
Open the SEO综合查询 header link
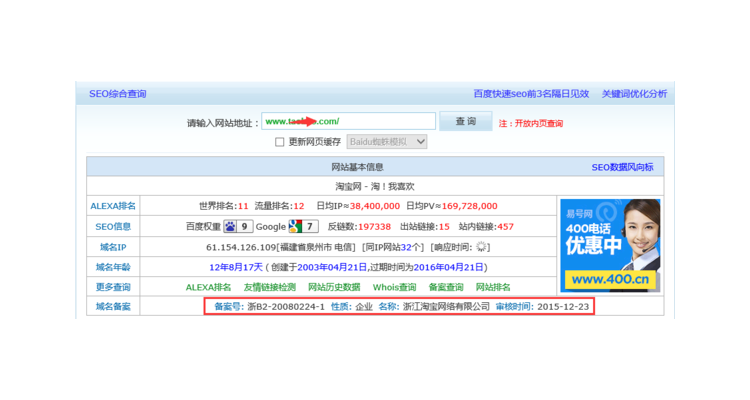pos(118,94)
